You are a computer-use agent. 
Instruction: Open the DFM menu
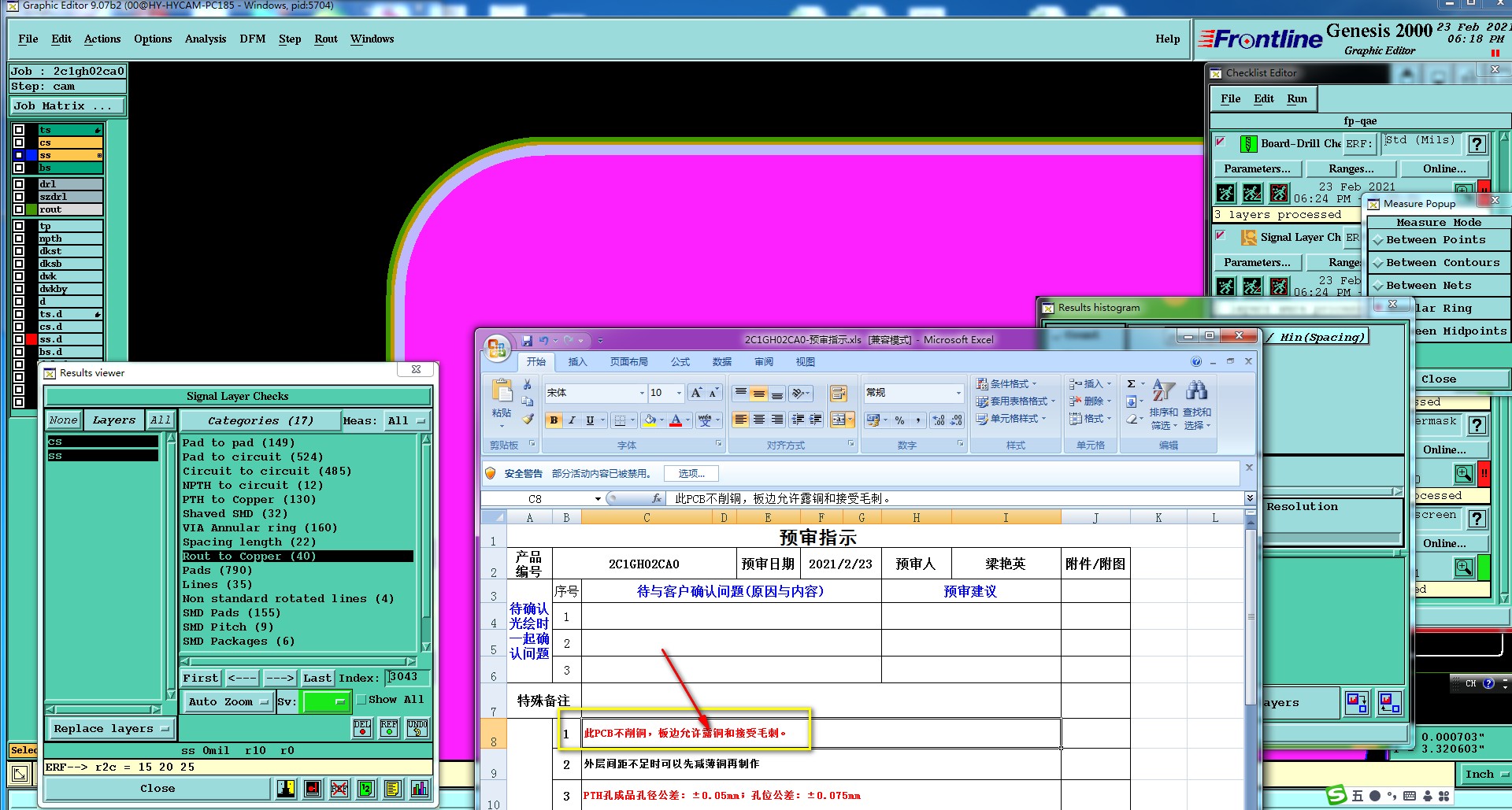coord(253,39)
